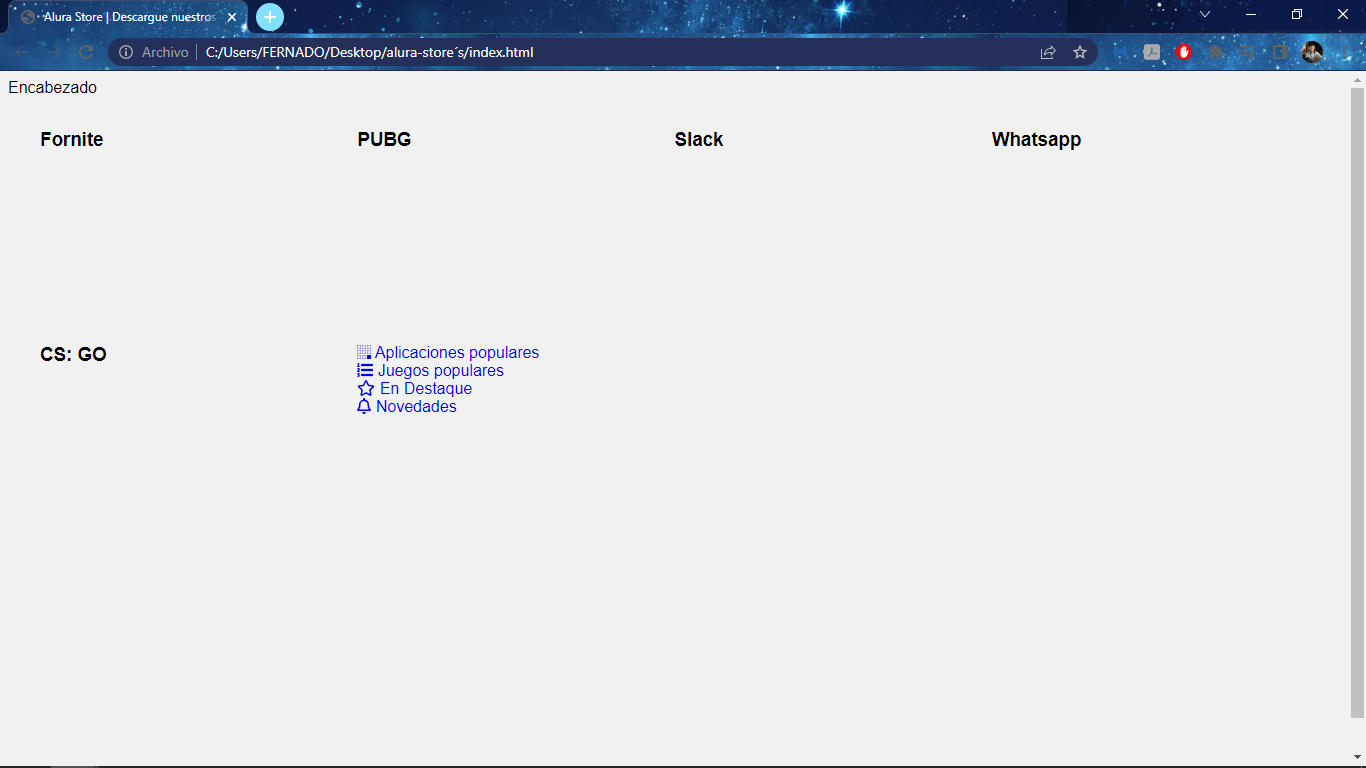The height and width of the screenshot is (768, 1366).
Task: Click the Encabezado text
Action: (52, 87)
